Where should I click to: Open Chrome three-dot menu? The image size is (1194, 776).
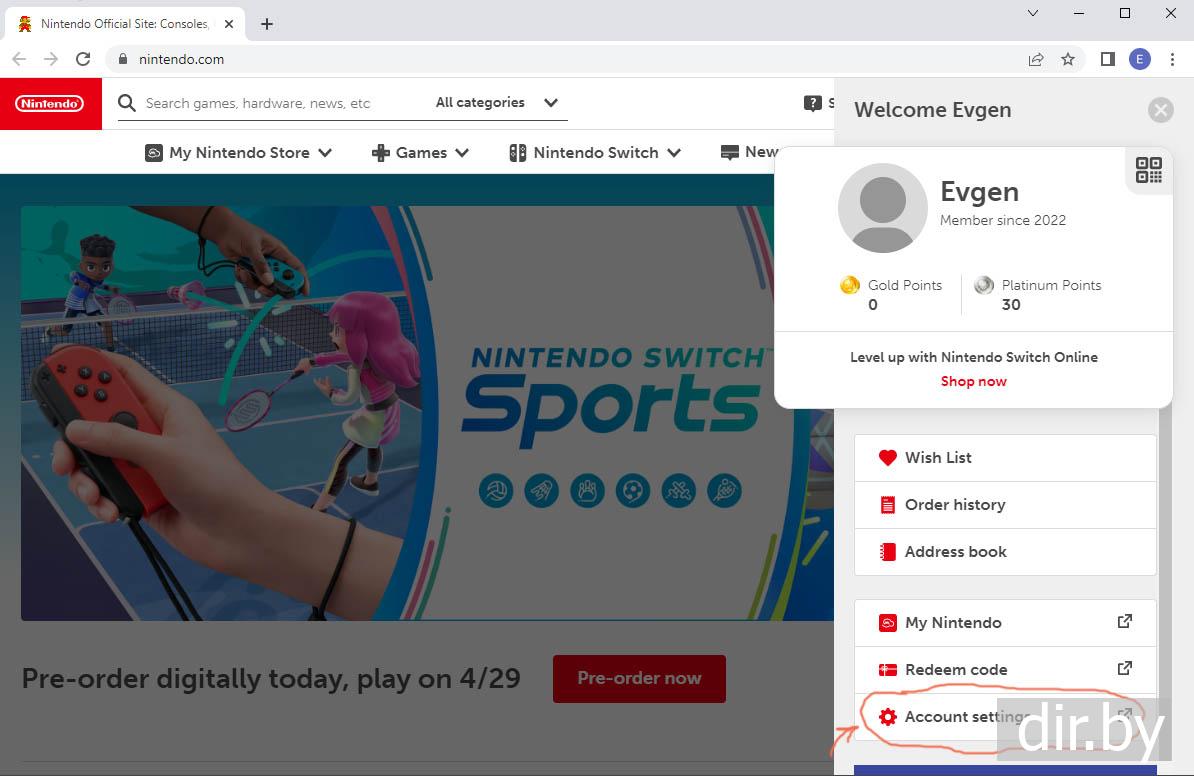pos(1173,59)
